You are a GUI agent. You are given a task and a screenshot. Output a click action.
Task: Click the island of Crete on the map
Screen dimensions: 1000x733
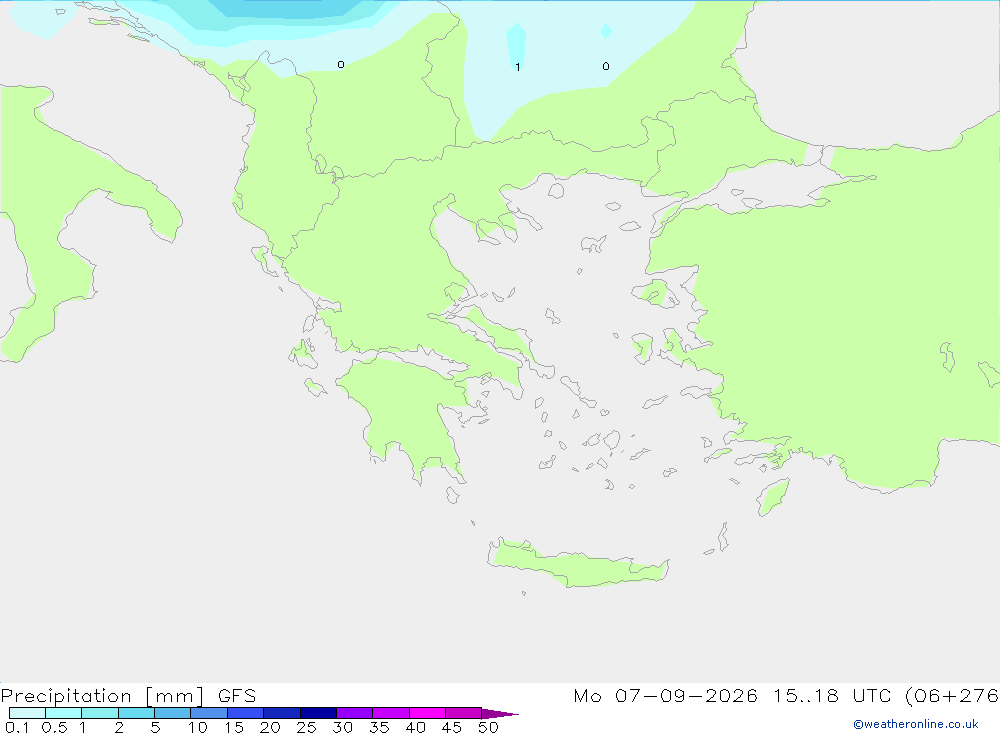click(577, 564)
